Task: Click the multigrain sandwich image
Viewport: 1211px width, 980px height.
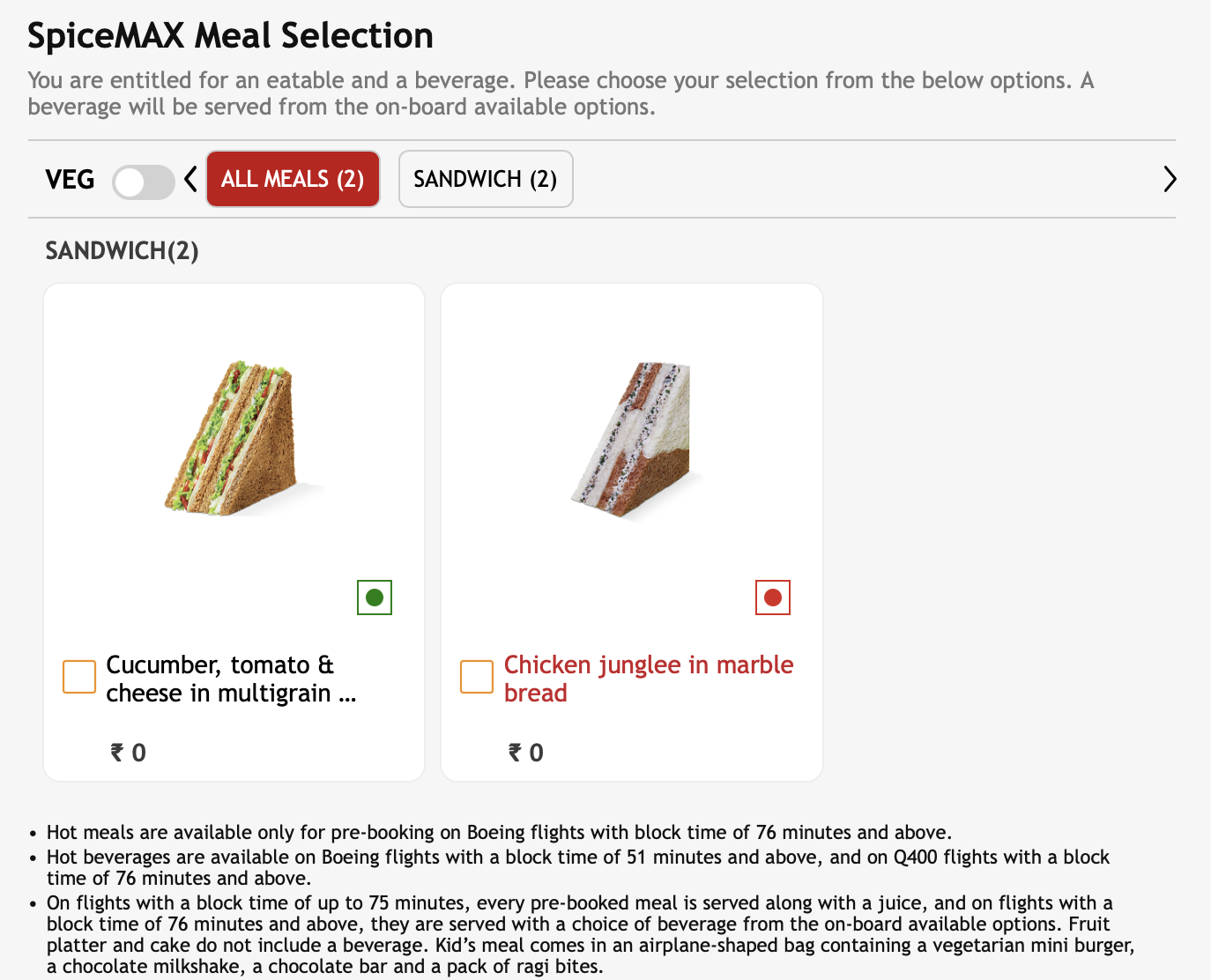Action: pyautogui.click(x=234, y=437)
